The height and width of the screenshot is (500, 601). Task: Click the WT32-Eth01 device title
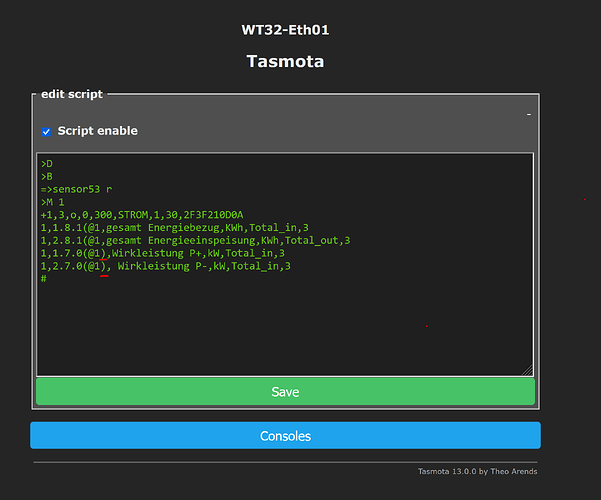(x=285, y=30)
